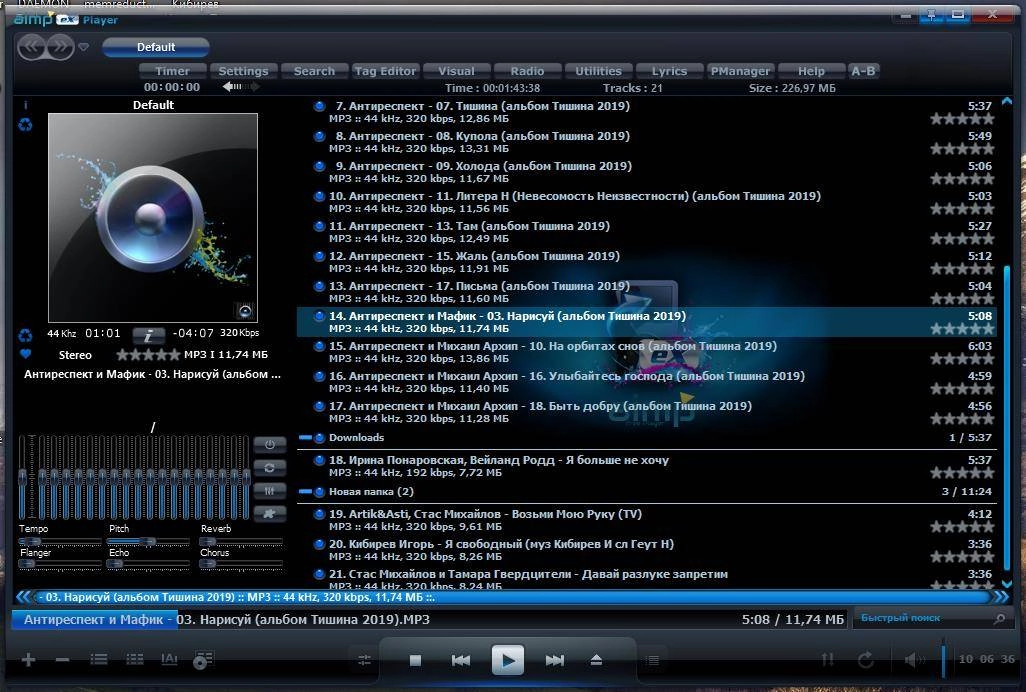Select track 20 Кибирев Игорь - Я свободный

coord(646,550)
